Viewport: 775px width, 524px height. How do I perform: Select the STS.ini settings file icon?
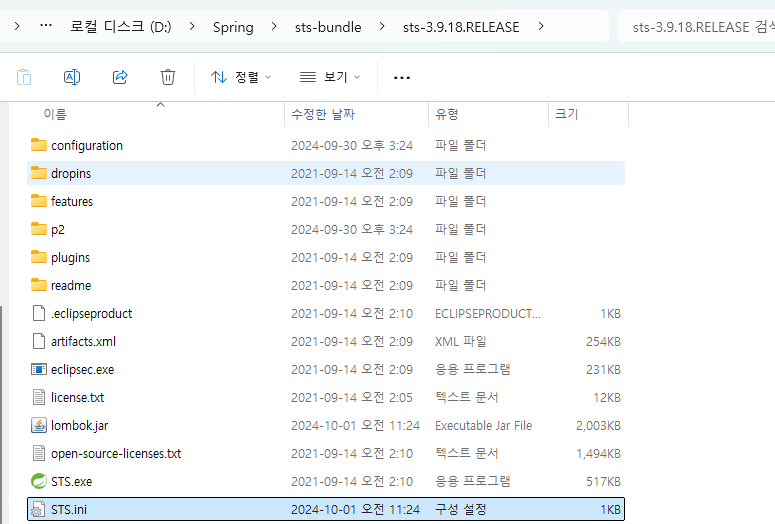coord(39,509)
